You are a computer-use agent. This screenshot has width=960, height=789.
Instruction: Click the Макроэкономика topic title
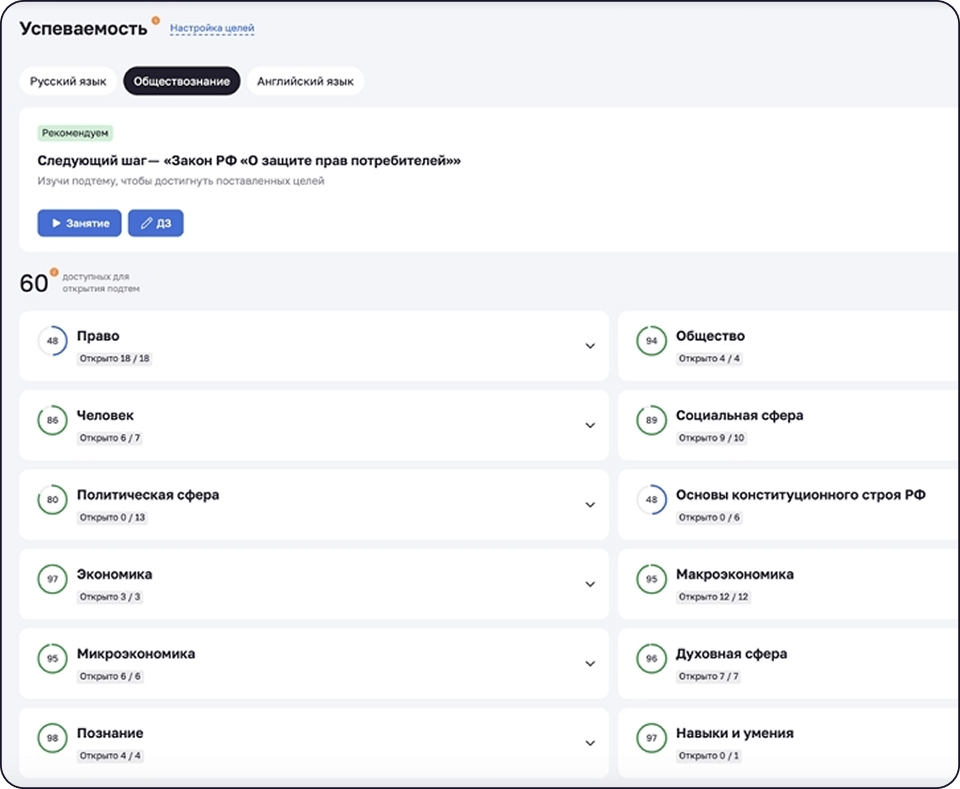click(734, 574)
